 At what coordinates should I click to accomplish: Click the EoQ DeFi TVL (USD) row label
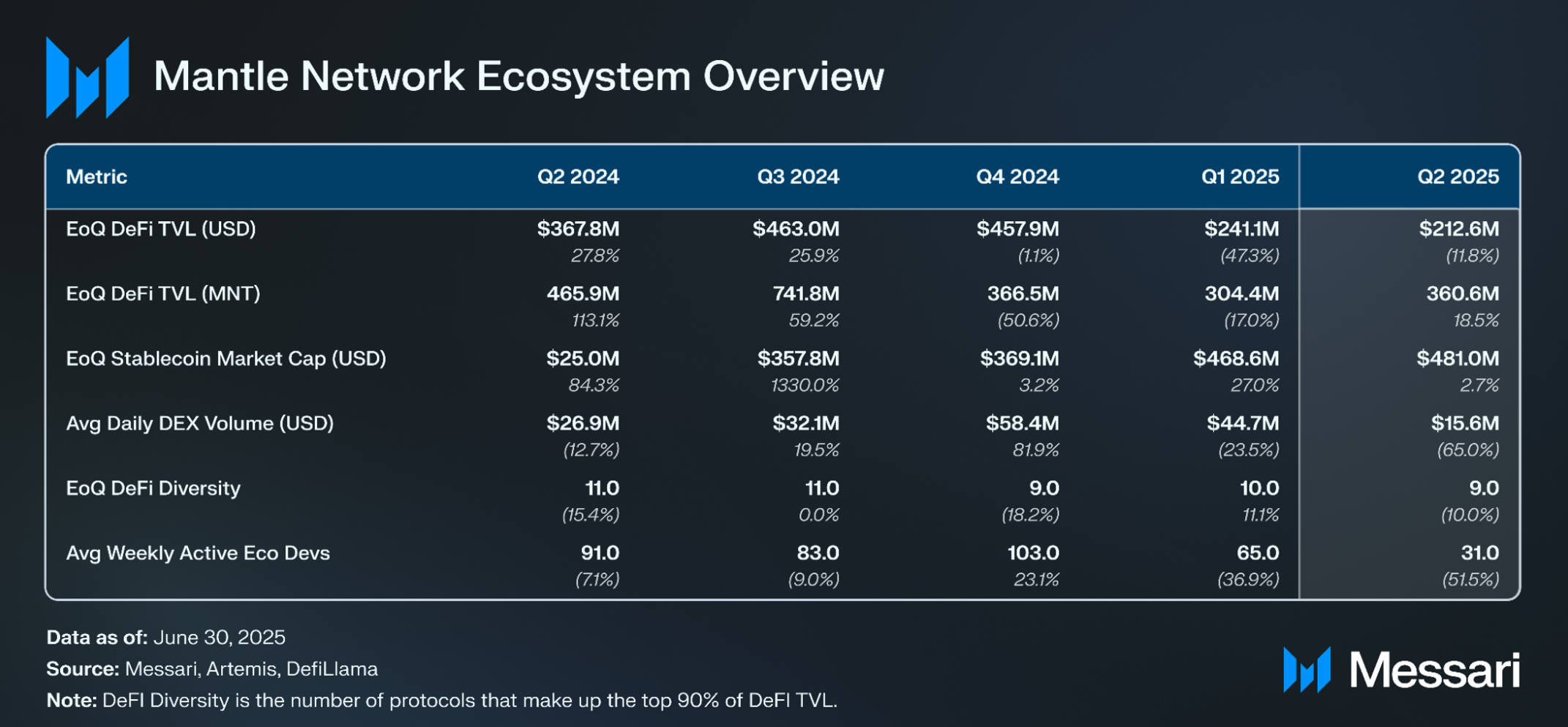click(x=161, y=229)
